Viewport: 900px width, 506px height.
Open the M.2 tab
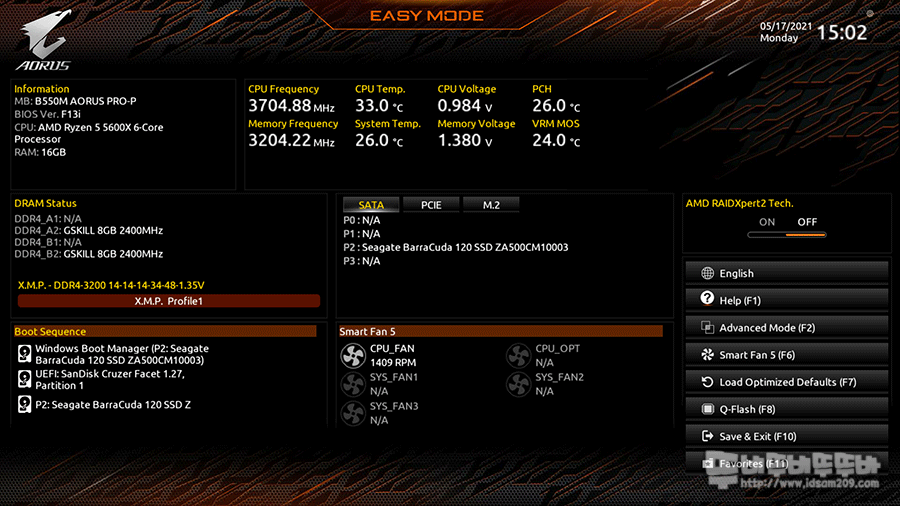pos(491,205)
